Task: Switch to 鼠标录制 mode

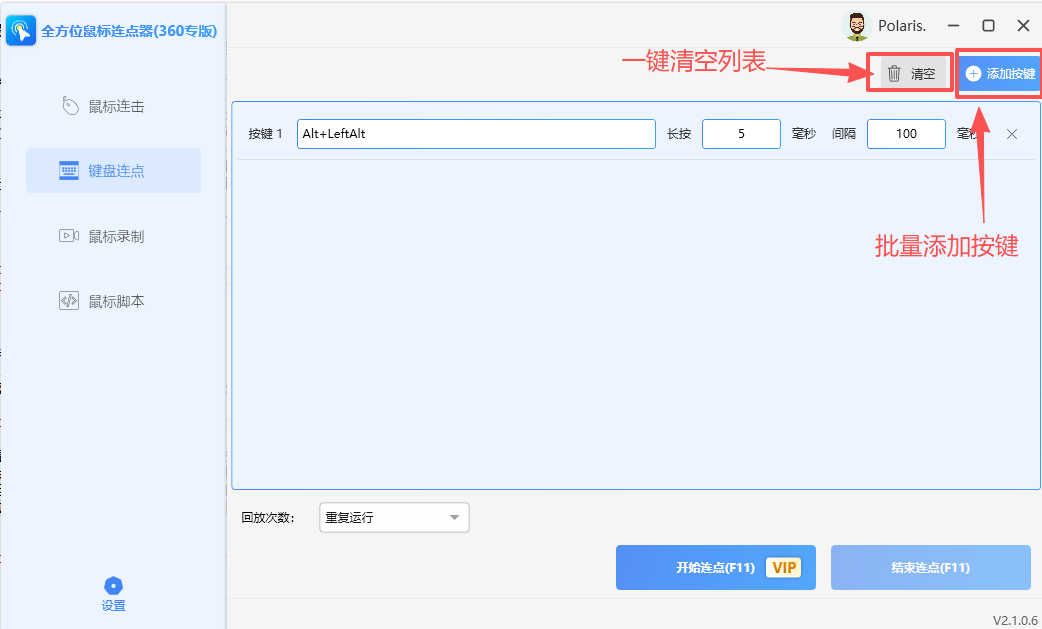Action: pyautogui.click(x=113, y=236)
